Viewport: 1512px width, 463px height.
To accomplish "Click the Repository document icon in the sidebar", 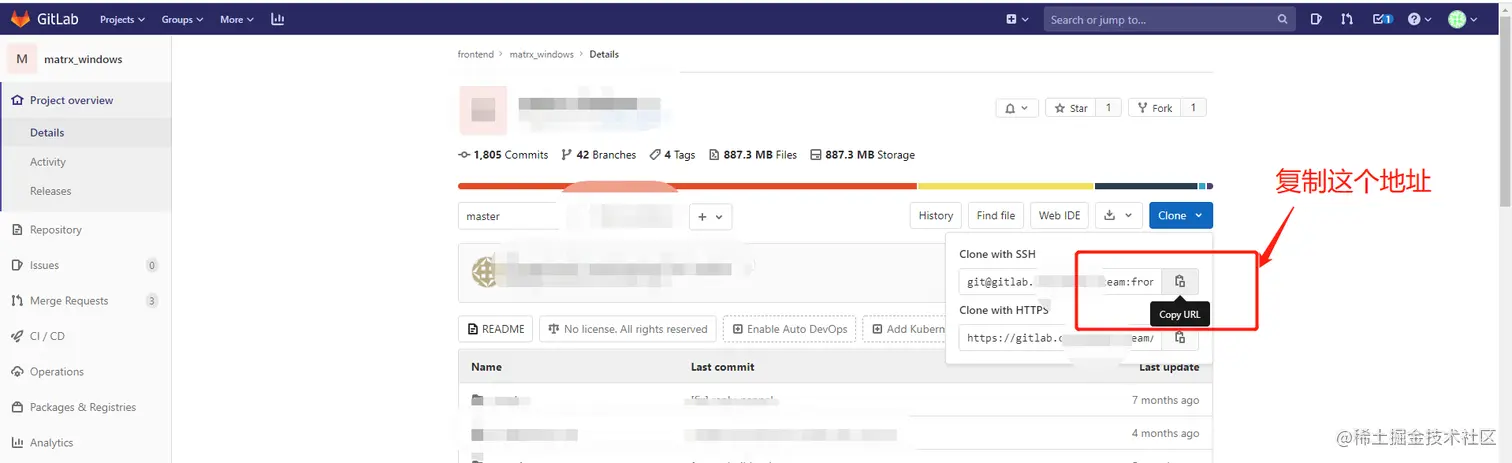I will (17, 230).
